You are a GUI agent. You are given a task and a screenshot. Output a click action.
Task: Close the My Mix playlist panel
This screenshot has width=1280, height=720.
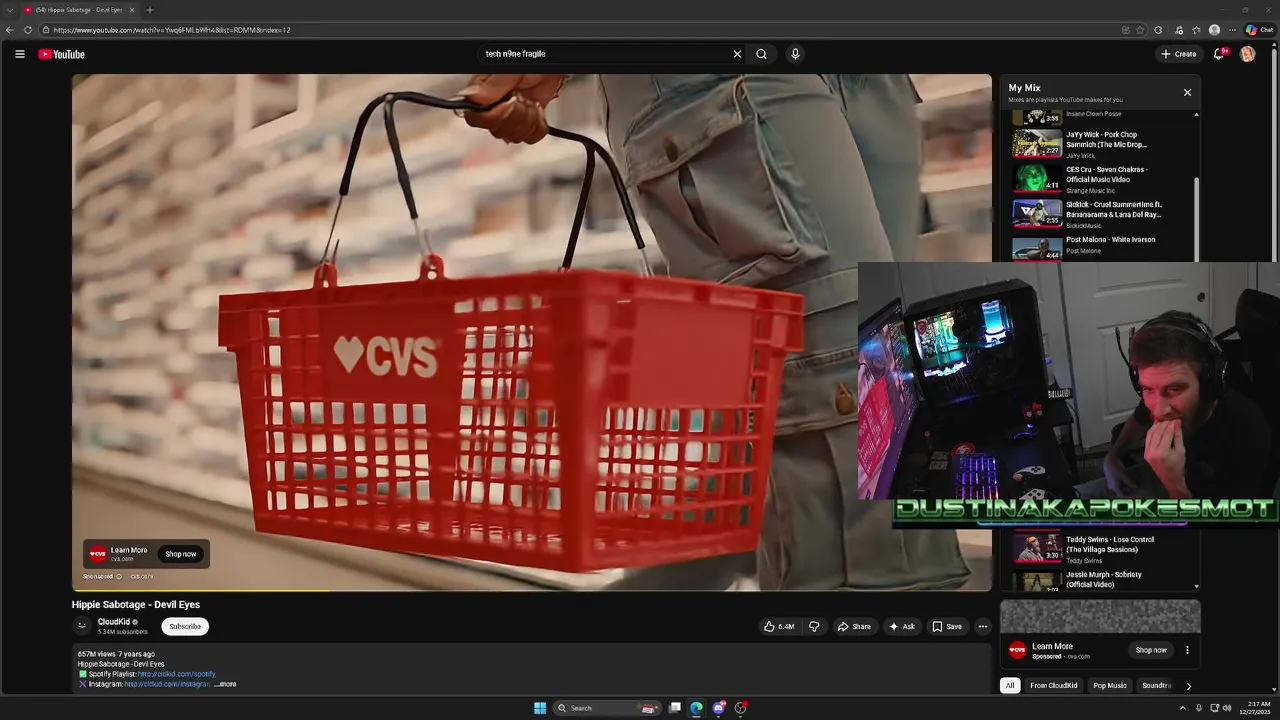coord(1187,92)
